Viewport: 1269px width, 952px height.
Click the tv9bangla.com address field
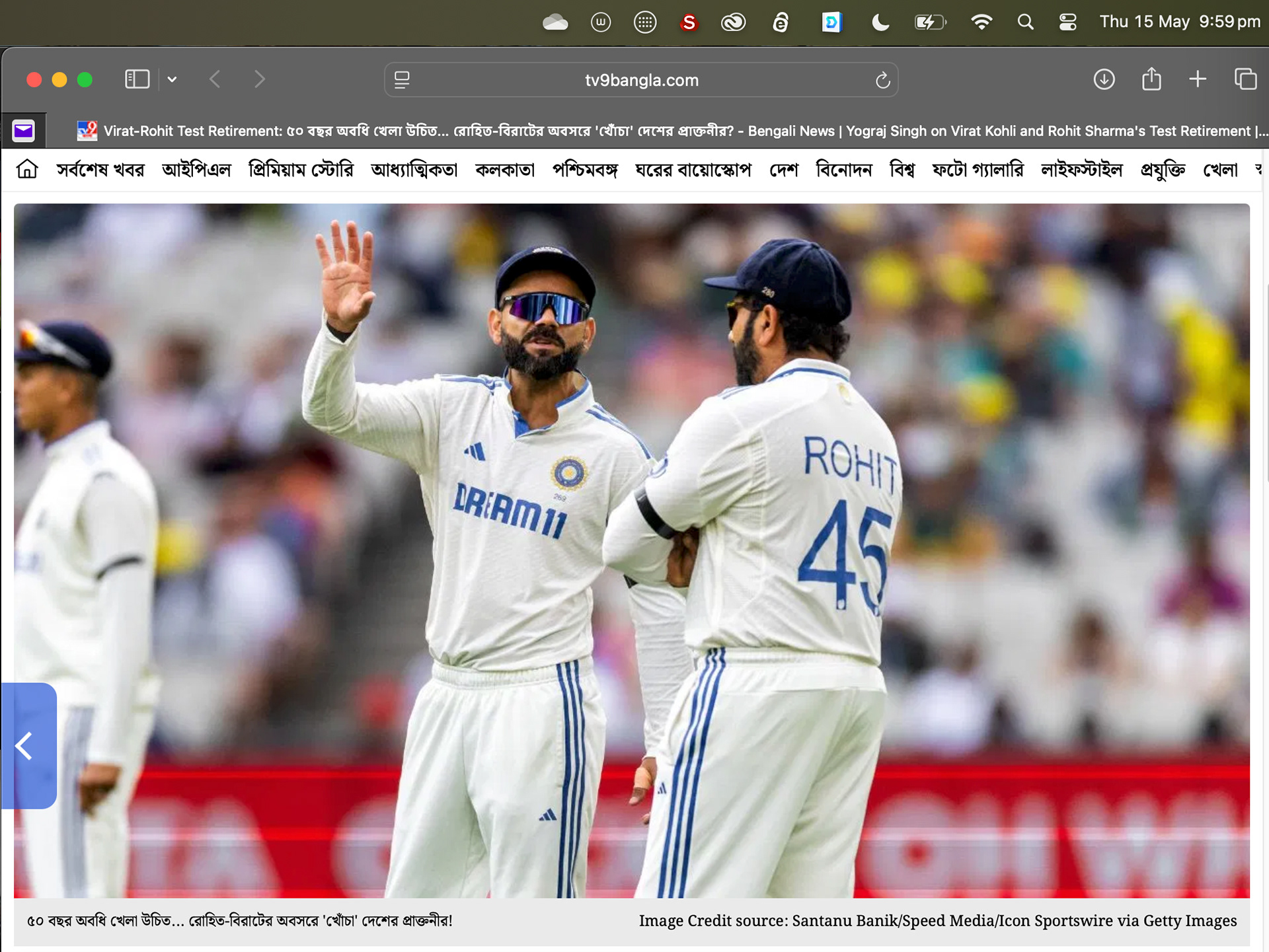point(641,80)
